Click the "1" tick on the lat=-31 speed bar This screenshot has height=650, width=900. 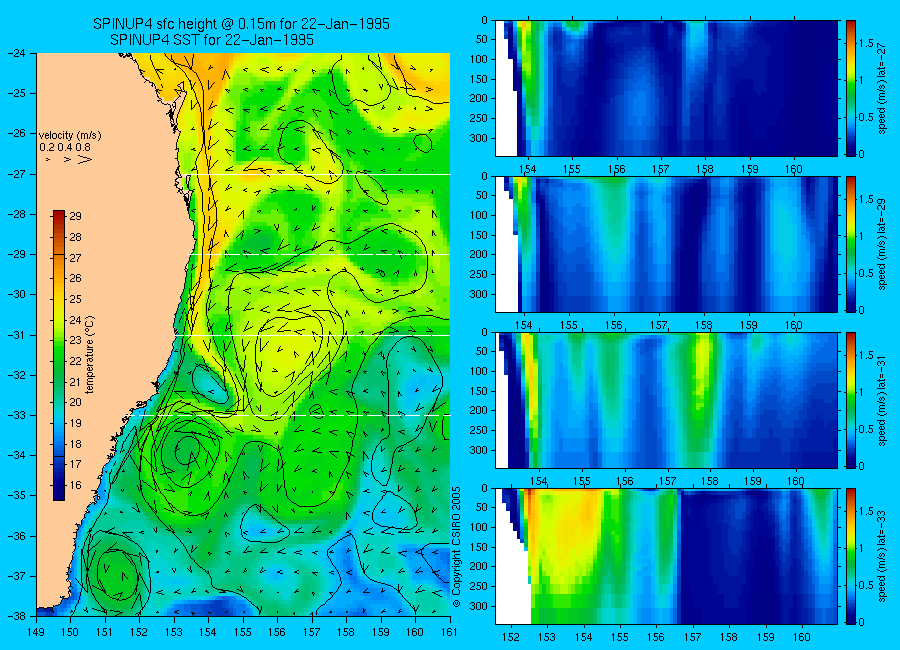pos(862,392)
